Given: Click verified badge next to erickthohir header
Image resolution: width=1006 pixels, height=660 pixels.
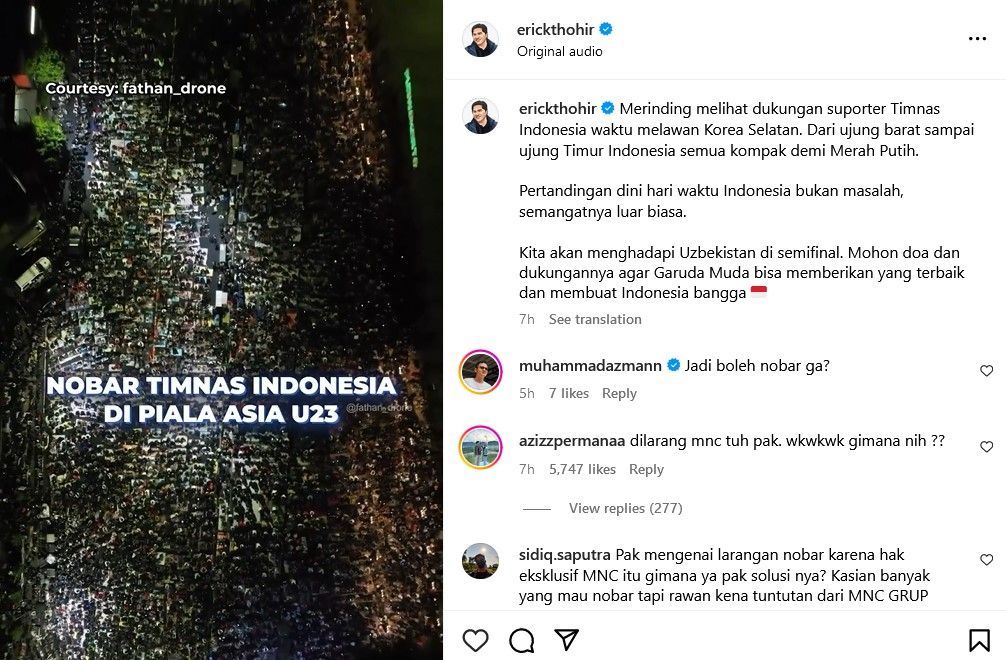Looking at the screenshot, I should (606, 29).
